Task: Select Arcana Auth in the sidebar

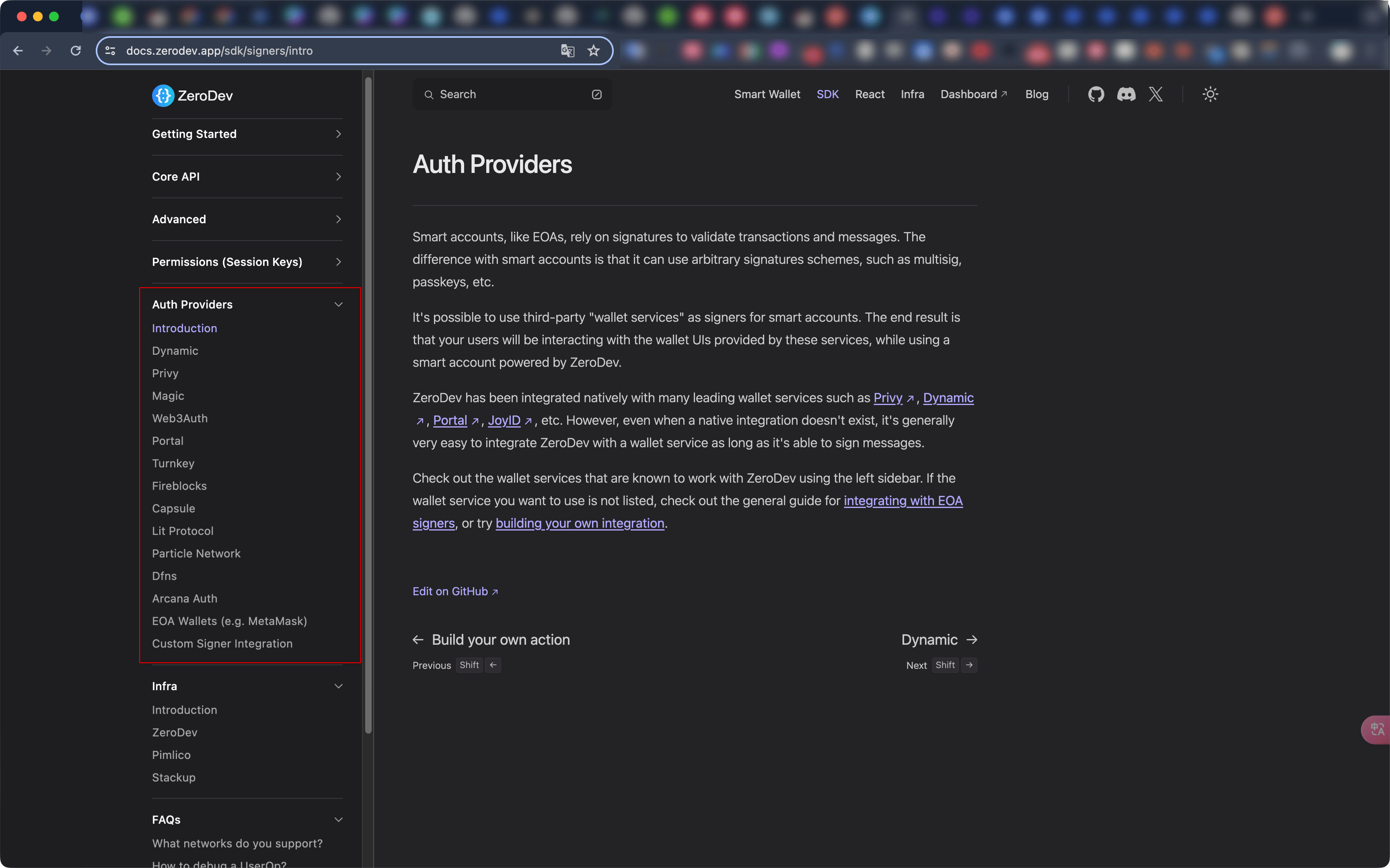Action: (x=185, y=598)
